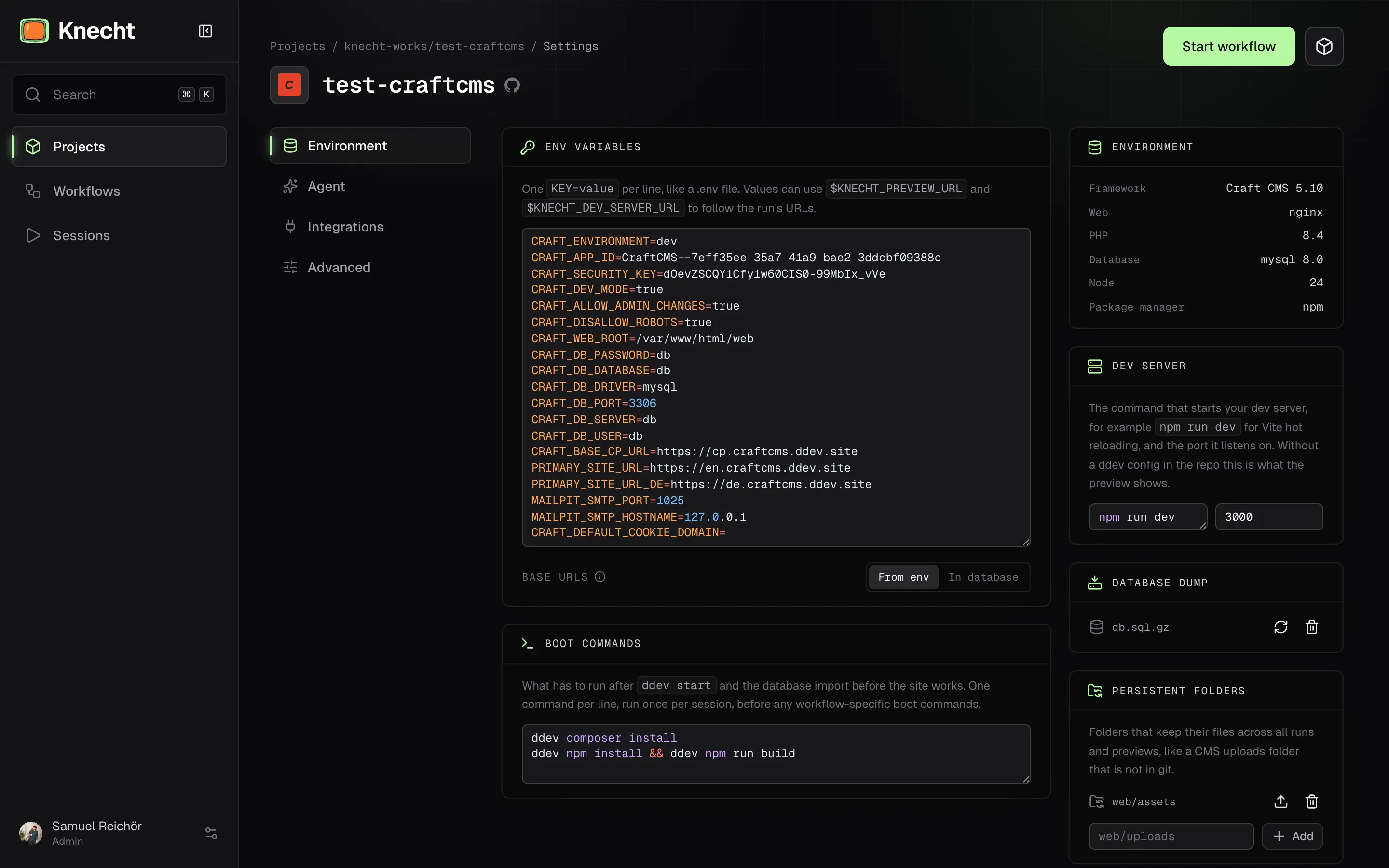This screenshot has width=1389, height=868.
Task: Edit the 3000 dev server port field
Action: tap(1269, 516)
